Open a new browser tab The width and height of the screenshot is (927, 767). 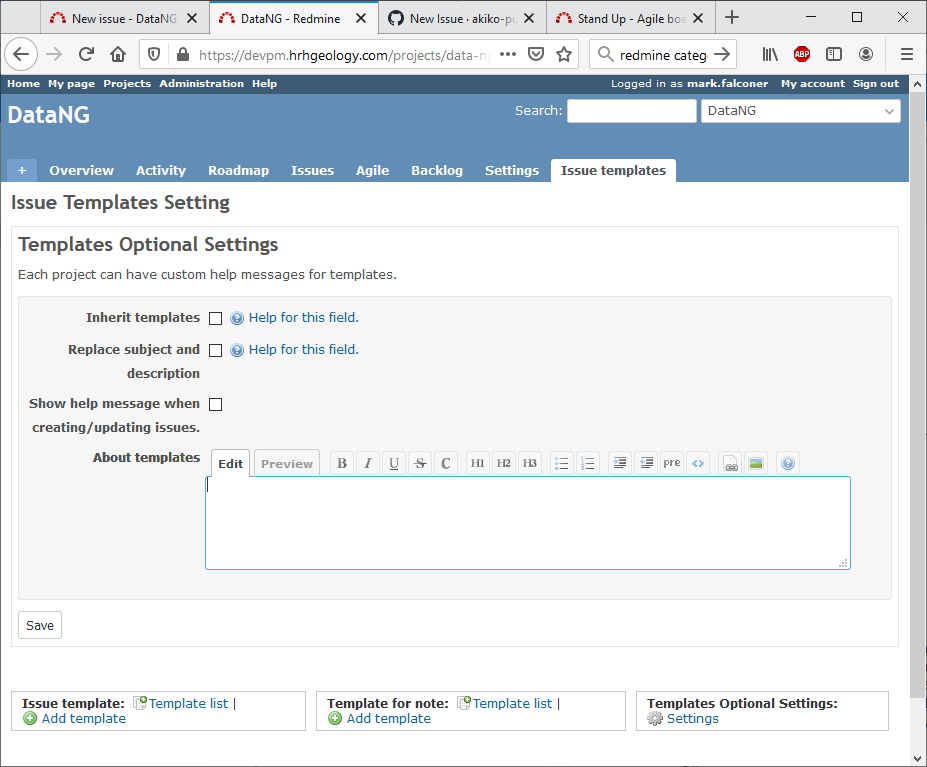pyautogui.click(x=732, y=18)
